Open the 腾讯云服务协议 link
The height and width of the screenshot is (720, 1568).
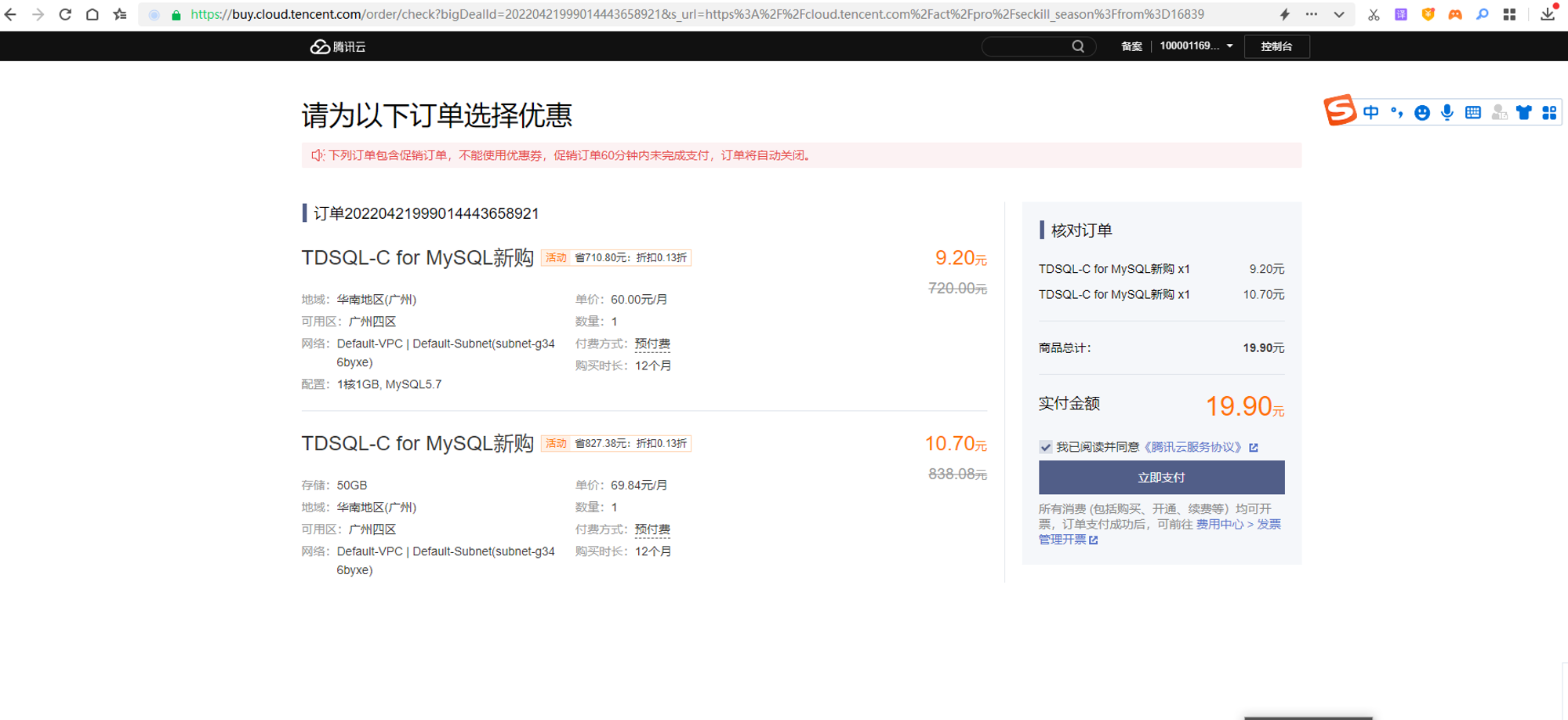1192,447
